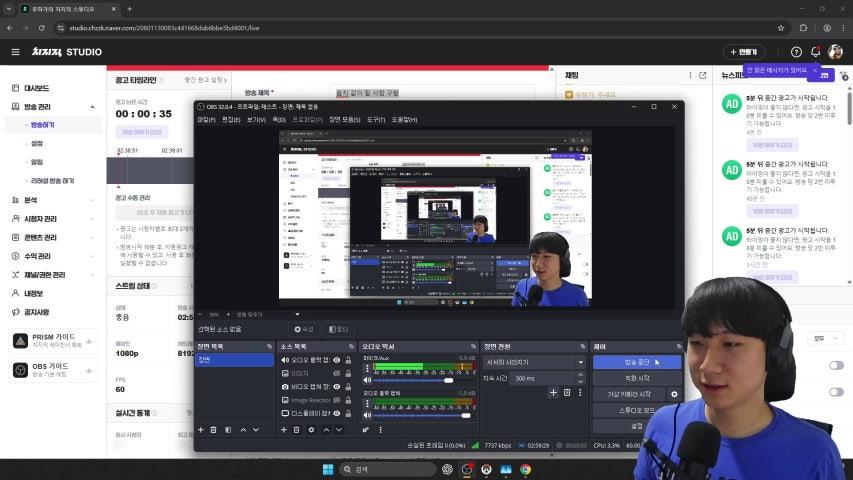Toggle visibility of 오디오 출력 캡쳐 source

(337, 360)
